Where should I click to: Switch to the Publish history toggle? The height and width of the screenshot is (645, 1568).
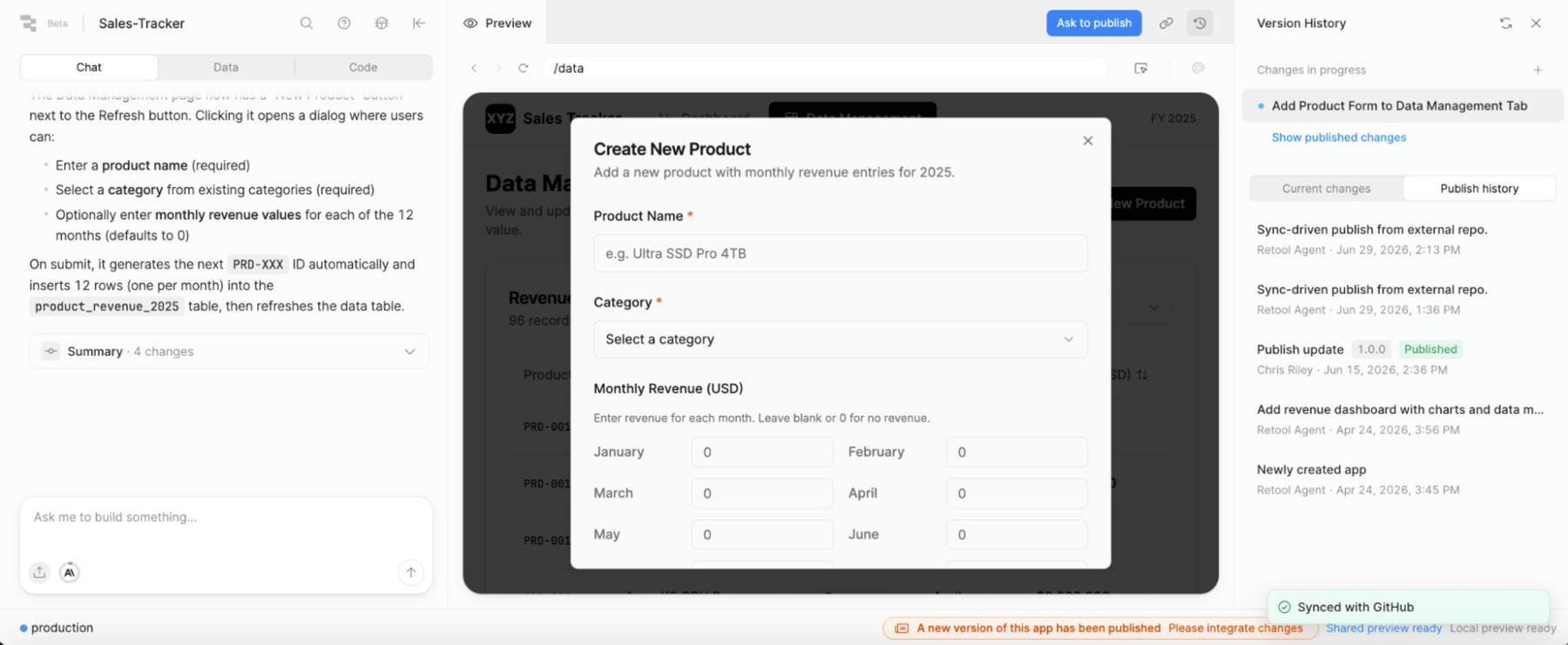click(1479, 189)
